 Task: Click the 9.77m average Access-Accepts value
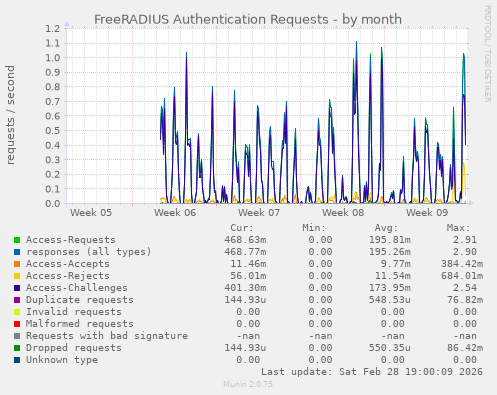pyautogui.click(x=396, y=264)
